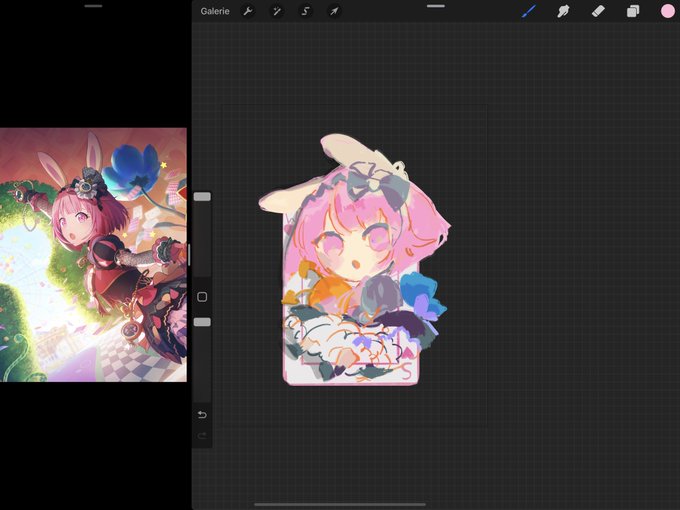
Task: Tap the brush opacity slider handle
Action: [202, 322]
